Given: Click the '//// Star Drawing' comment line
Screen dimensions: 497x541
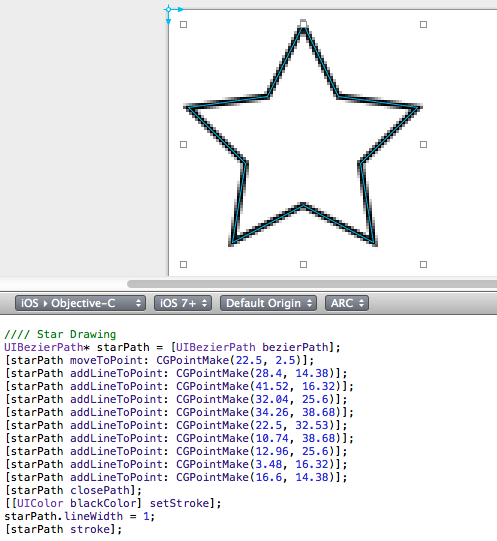Looking at the screenshot, I should pyautogui.click(x=60, y=334).
